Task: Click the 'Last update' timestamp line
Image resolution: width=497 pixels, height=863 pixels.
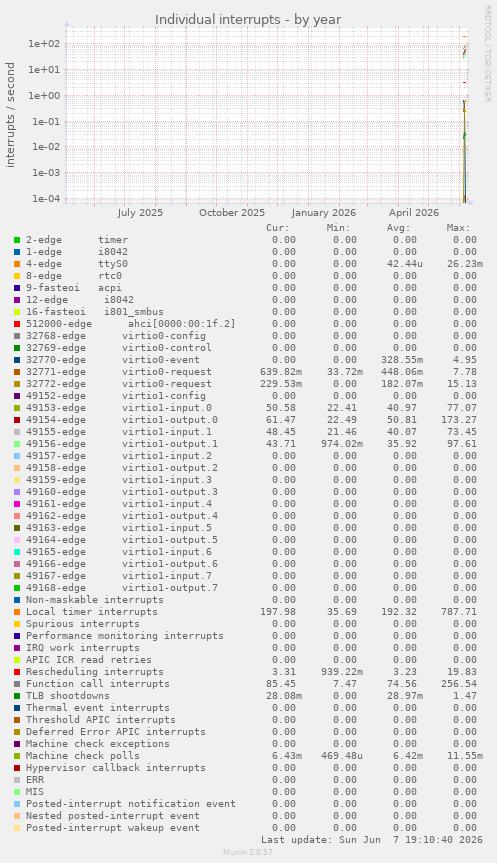Action: [372, 840]
